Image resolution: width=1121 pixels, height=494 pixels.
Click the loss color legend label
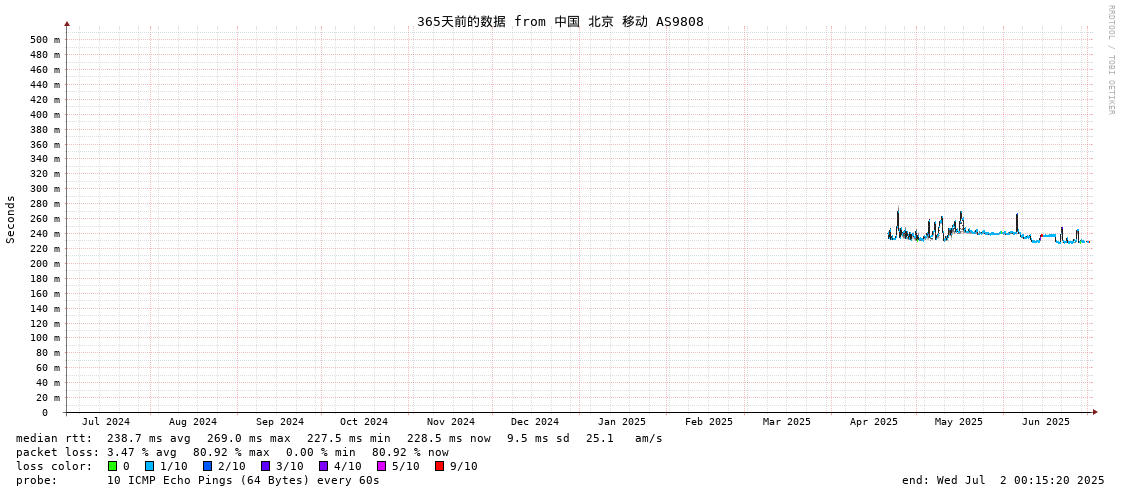(54, 466)
